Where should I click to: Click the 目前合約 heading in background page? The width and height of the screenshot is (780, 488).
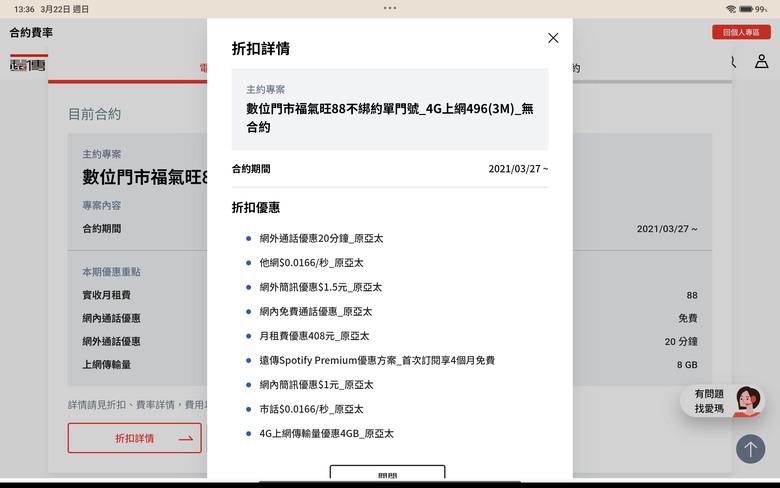94,114
